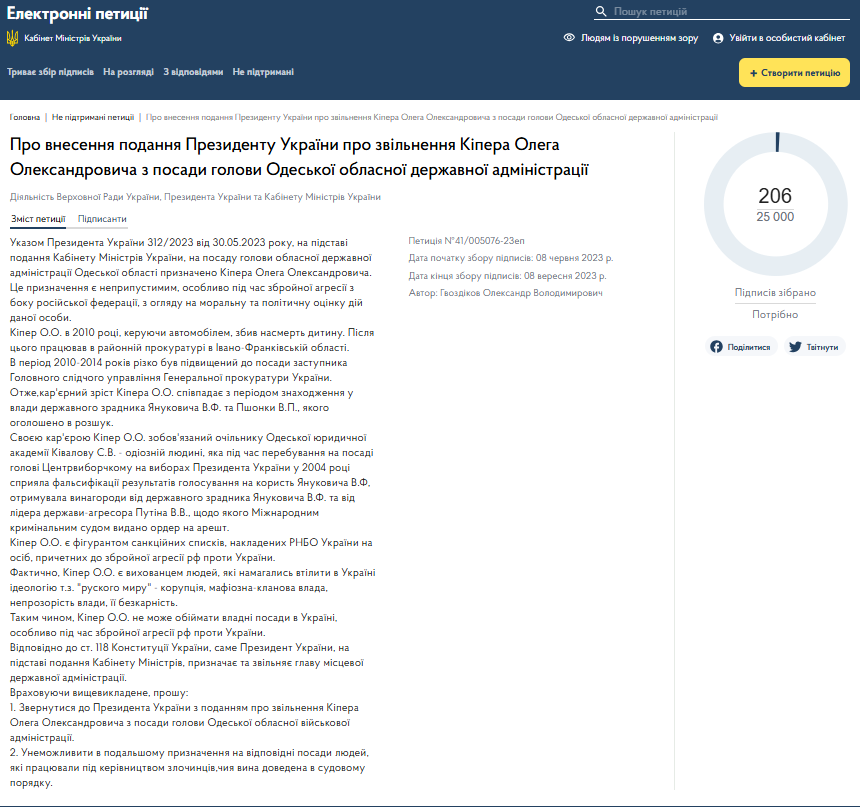Click the search magnifier icon
This screenshot has height=807, width=860.
(601, 12)
